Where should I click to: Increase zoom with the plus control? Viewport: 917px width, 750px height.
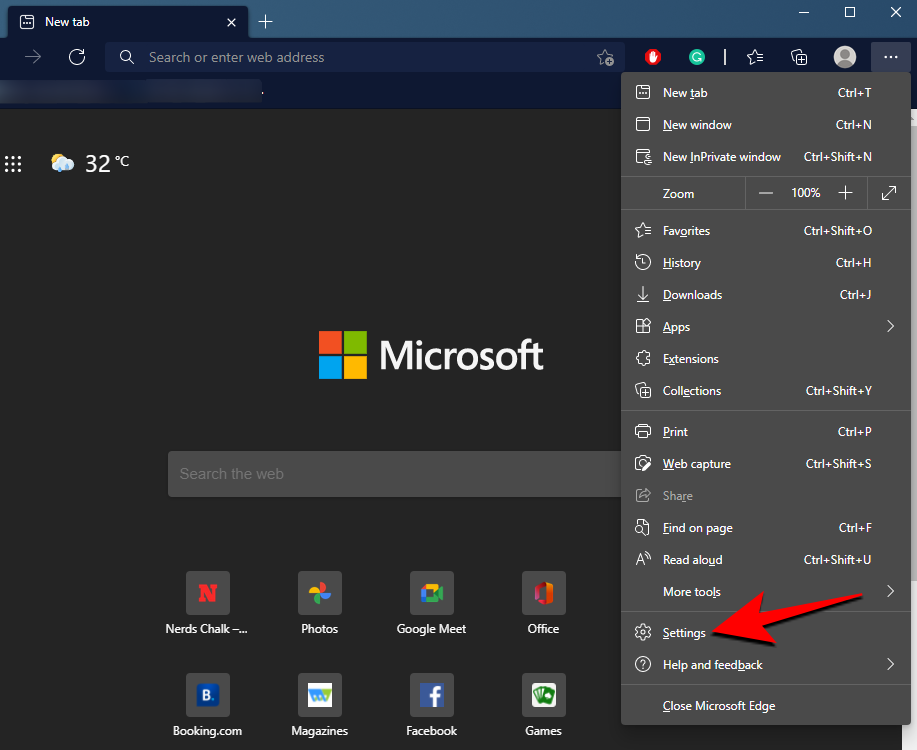point(846,192)
